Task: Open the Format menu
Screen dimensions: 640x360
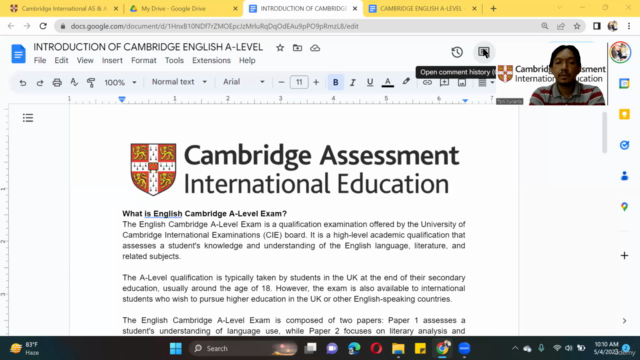Action: click(144, 60)
